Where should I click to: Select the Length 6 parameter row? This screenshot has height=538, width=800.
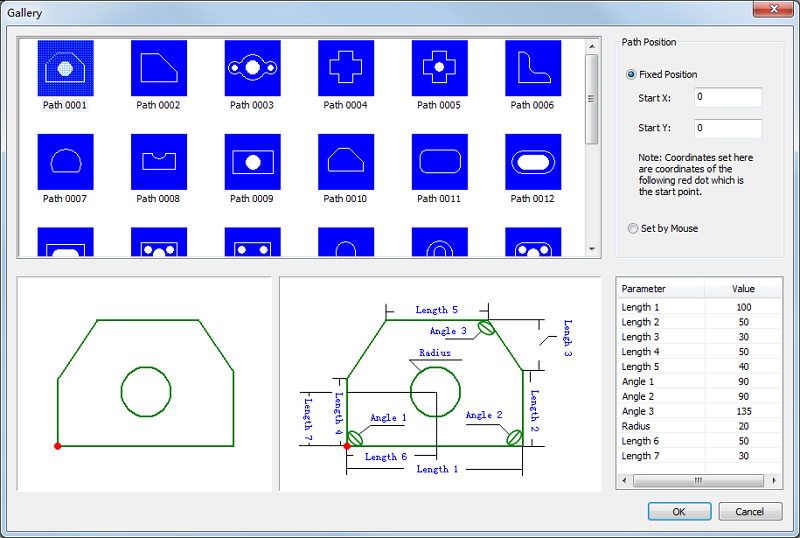click(x=699, y=441)
